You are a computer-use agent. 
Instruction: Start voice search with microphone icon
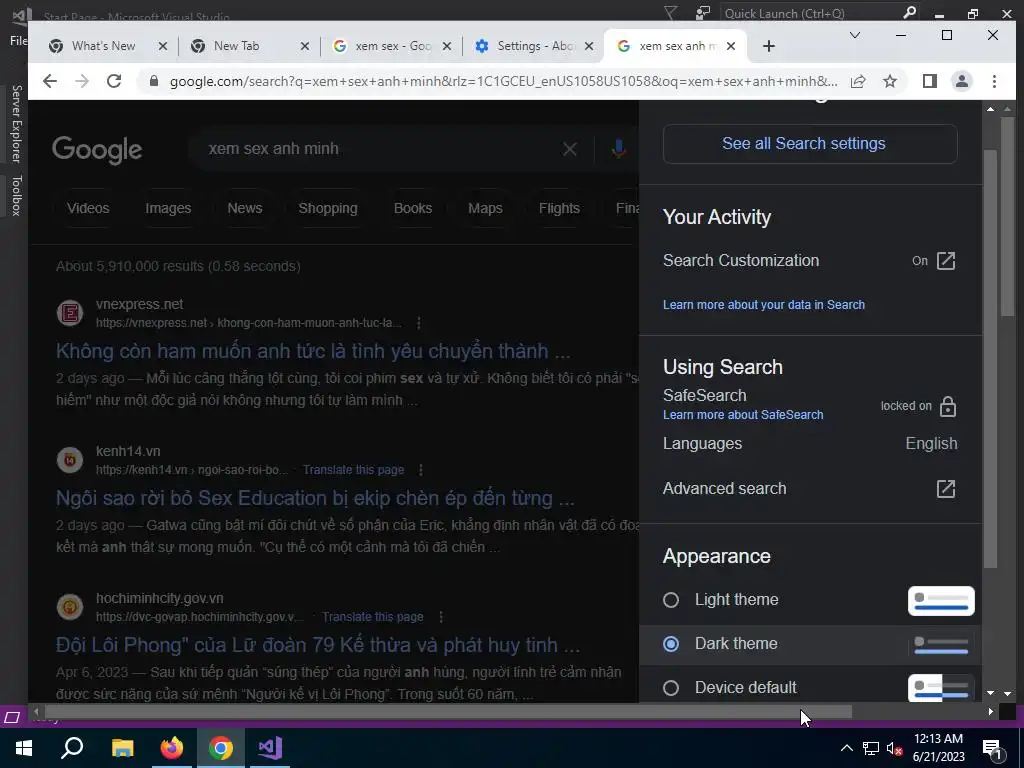(618, 149)
